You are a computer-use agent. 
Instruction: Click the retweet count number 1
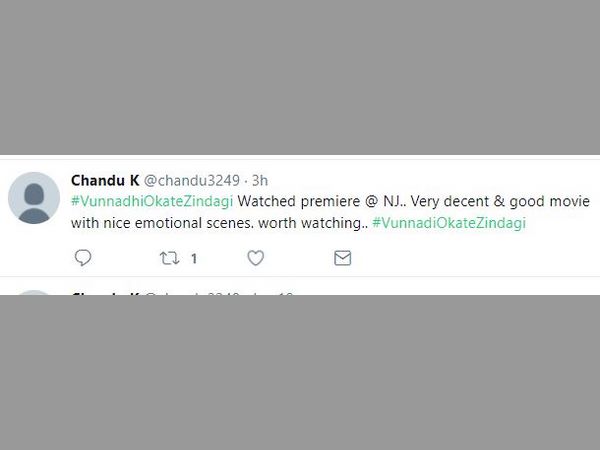click(193, 258)
